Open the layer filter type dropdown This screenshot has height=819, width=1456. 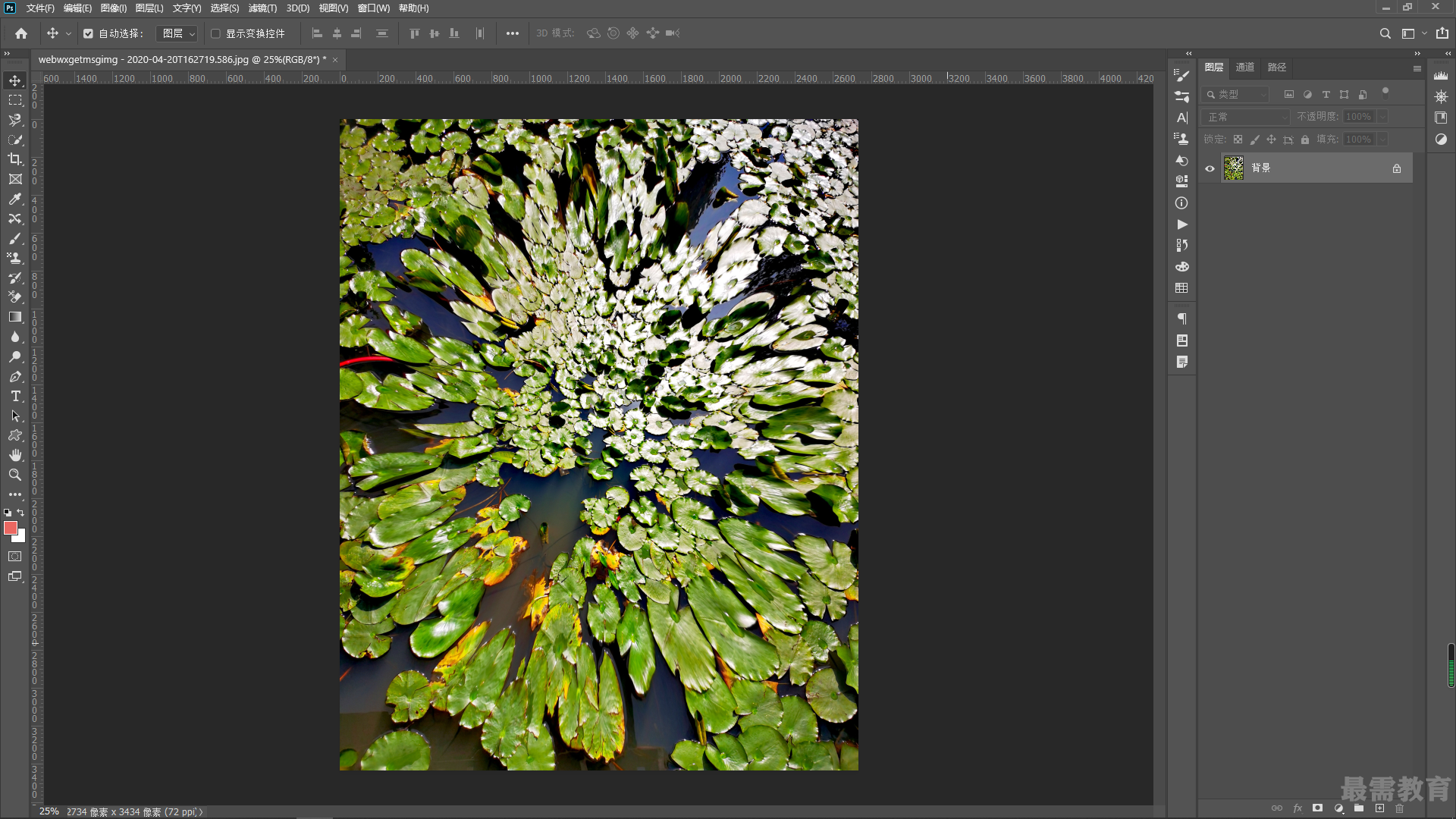click(x=1235, y=95)
